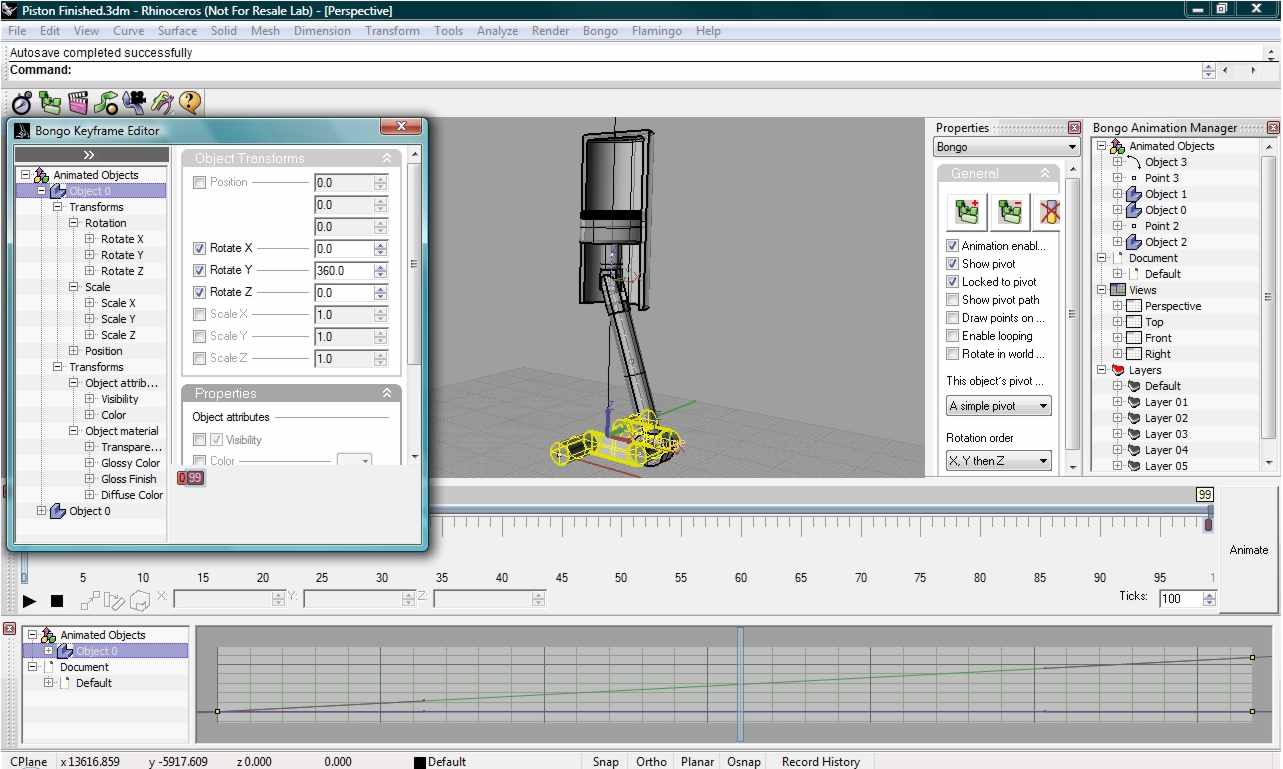Viewport: 1283px width, 769px height.
Task: Uncheck the Rotate Y checkbox
Action: [200, 270]
